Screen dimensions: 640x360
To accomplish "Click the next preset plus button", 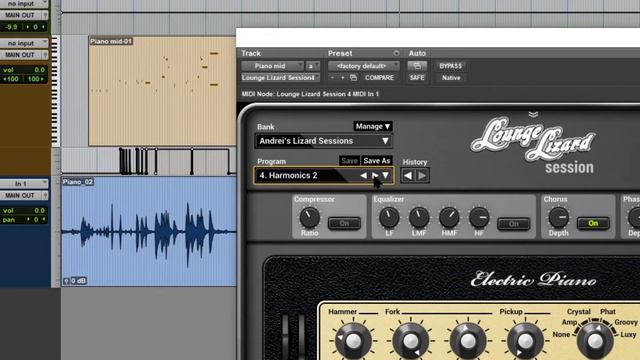I will [342, 78].
